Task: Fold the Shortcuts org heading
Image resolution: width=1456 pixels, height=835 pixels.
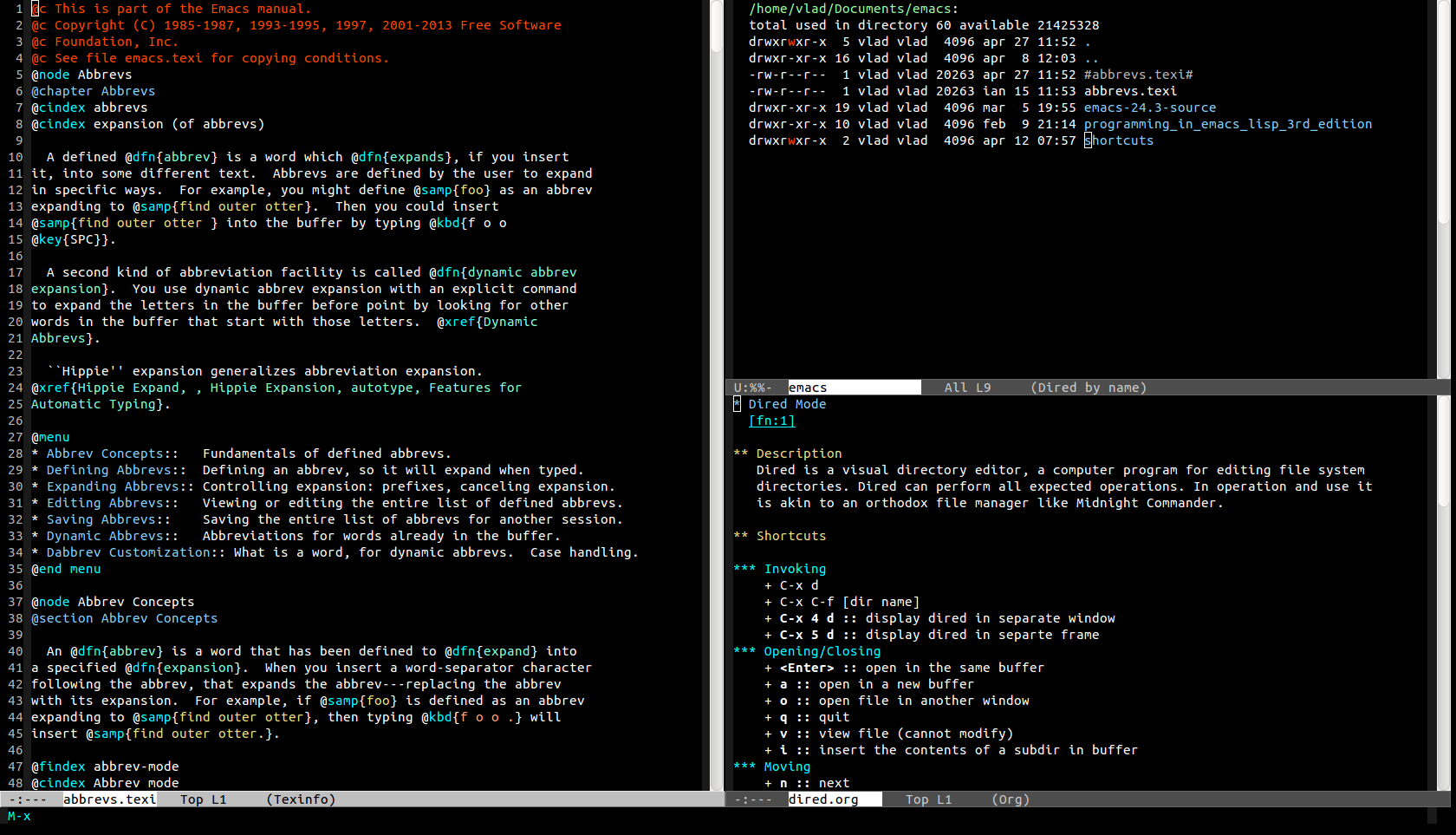Action: pyautogui.click(x=779, y=536)
